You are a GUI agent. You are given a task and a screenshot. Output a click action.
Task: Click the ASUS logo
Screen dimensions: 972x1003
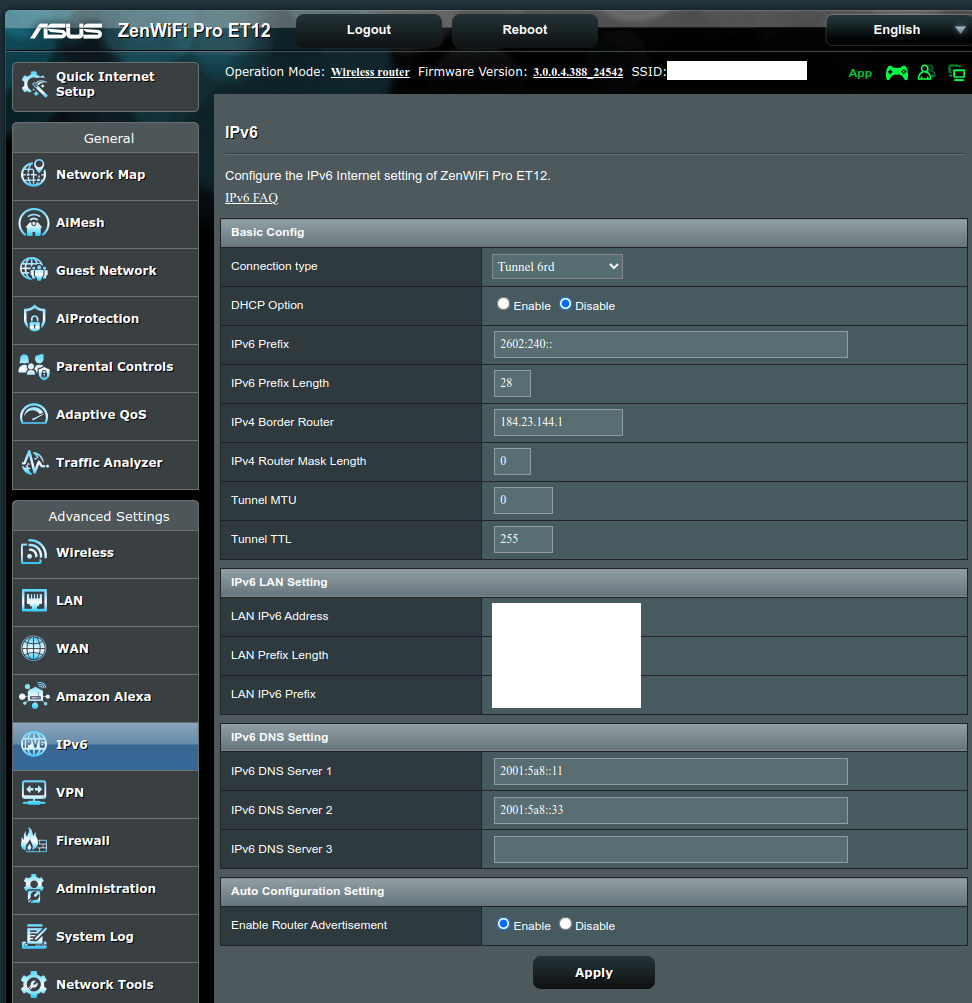tap(67, 30)
